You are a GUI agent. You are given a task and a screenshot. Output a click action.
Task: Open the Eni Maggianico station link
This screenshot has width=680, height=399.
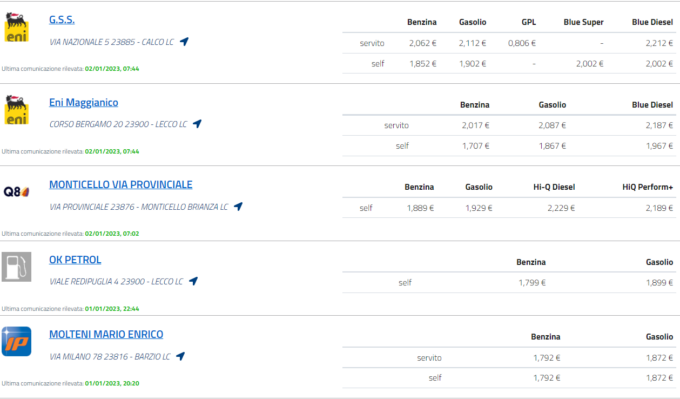click(83, 102)
